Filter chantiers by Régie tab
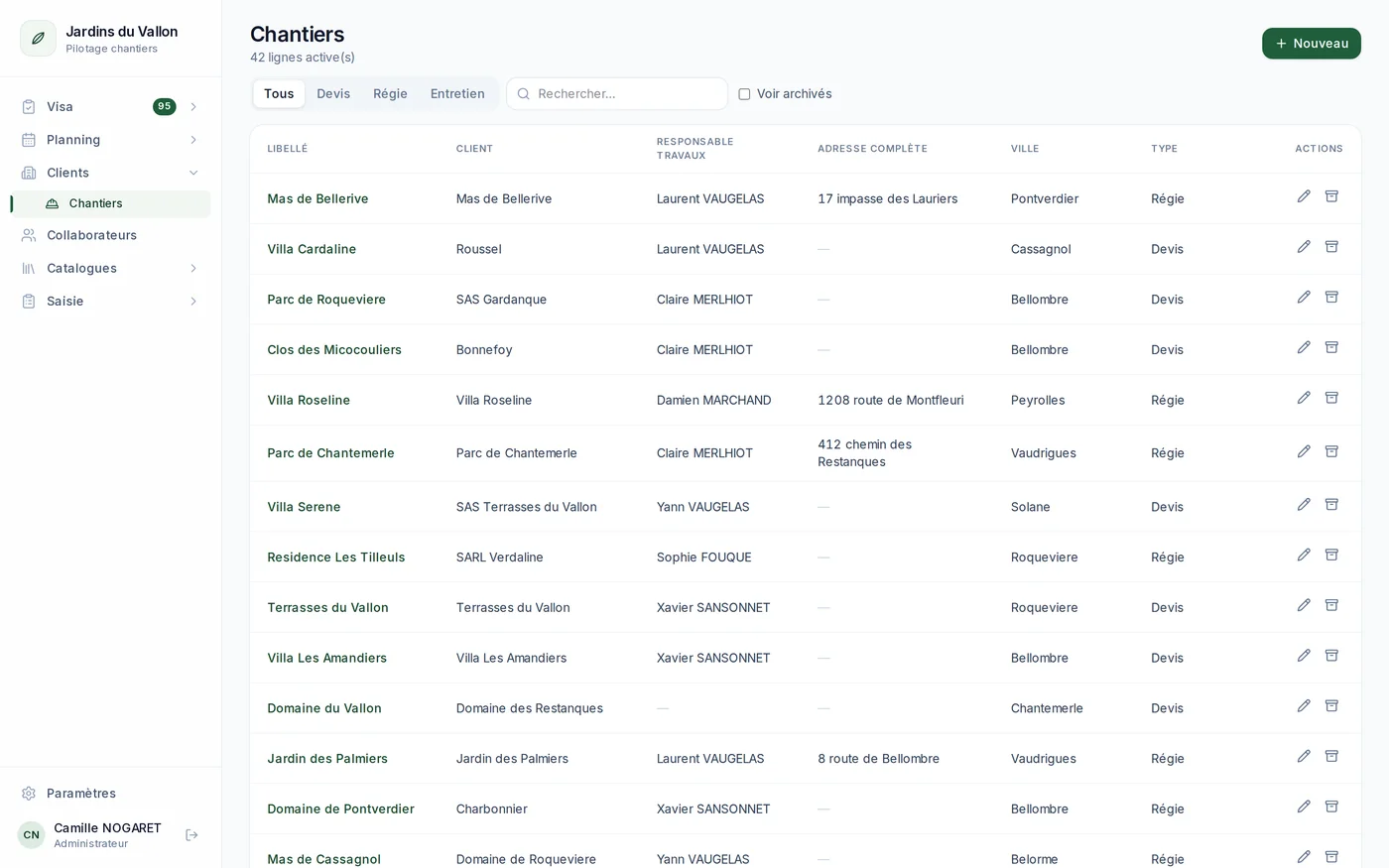1389x868 pixels. (390, 94)
